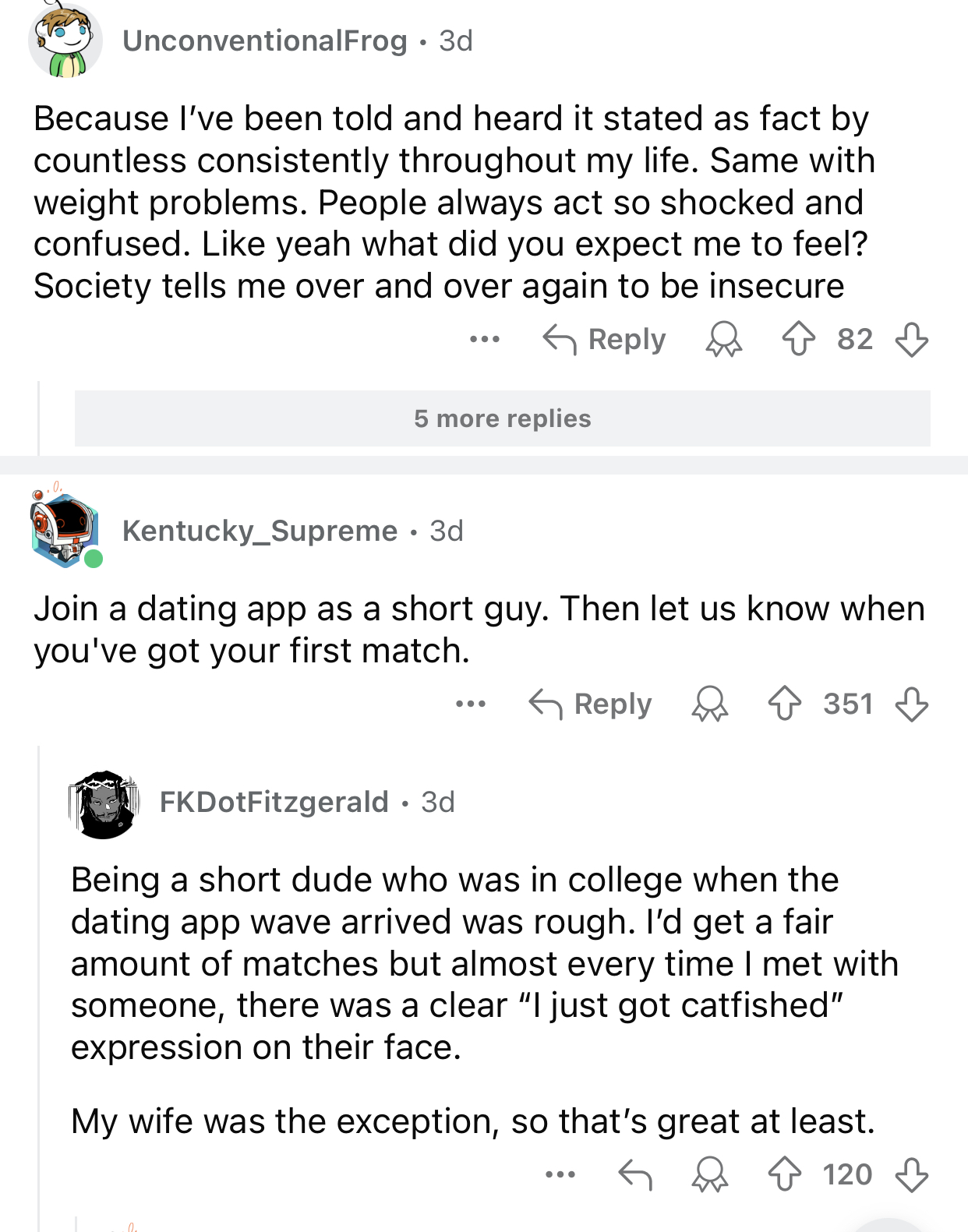
Task: Open more options on UnconventionalFrog's comment
Action: click(485, 340)
